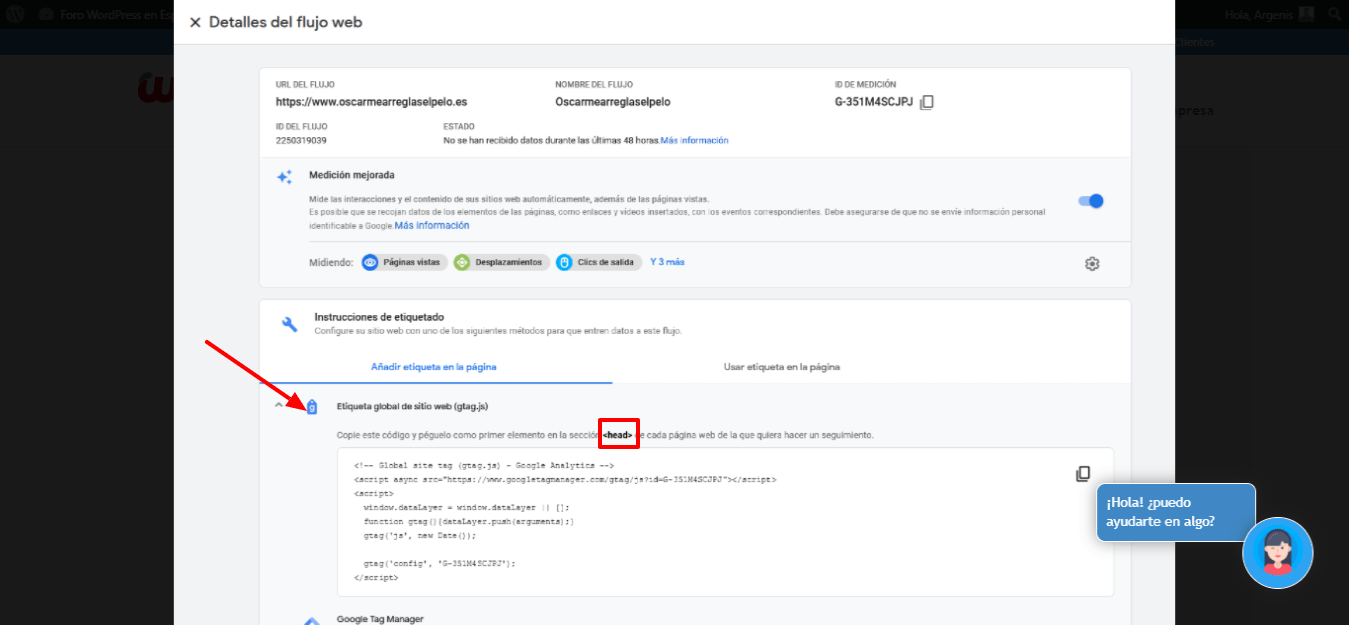Image resolution: width=1349 pixels, height=625 pixels.
Task: Close the Detalles del flujo web panel
Action: point(195,22)
